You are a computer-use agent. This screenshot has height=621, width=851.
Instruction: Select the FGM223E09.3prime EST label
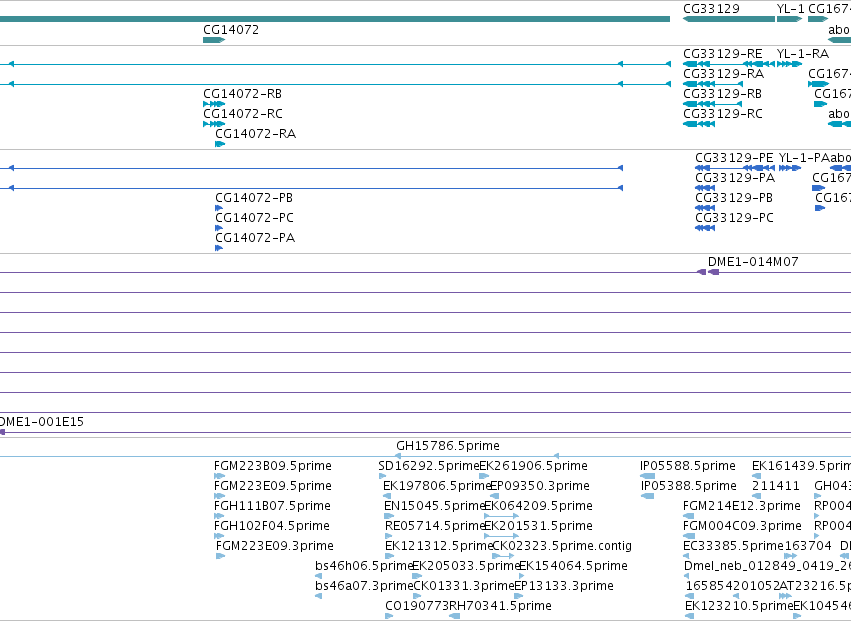coord(275,546)
